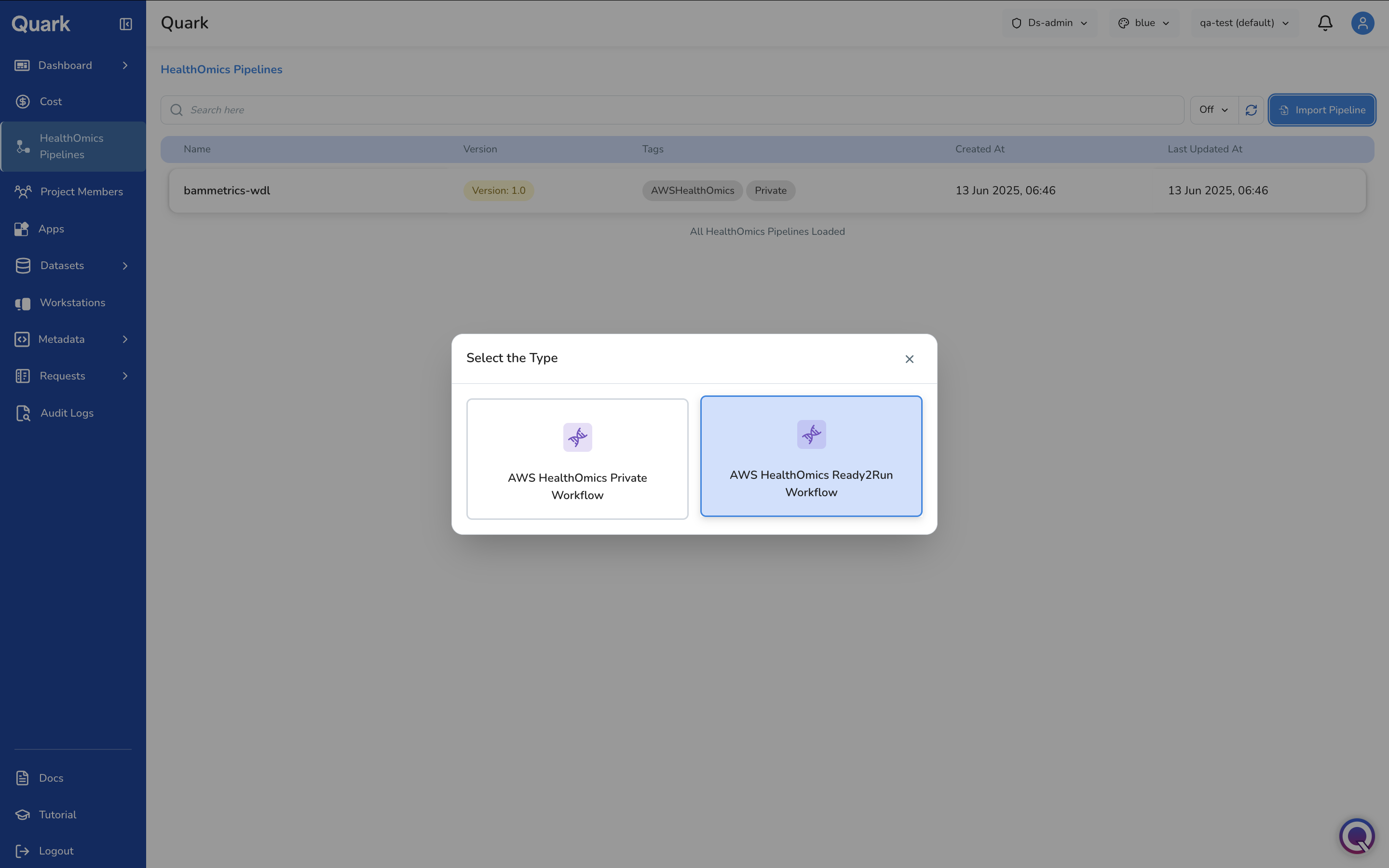
Task: Open the bammetrics-wdl pipeline row
Action: pos(767,190)
